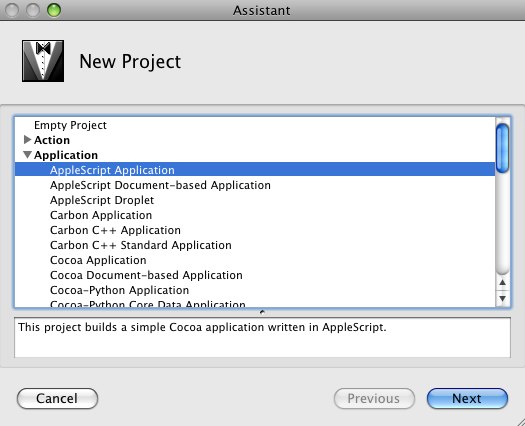Click the blue scrollbar thumb

click(x=502, y=148)
